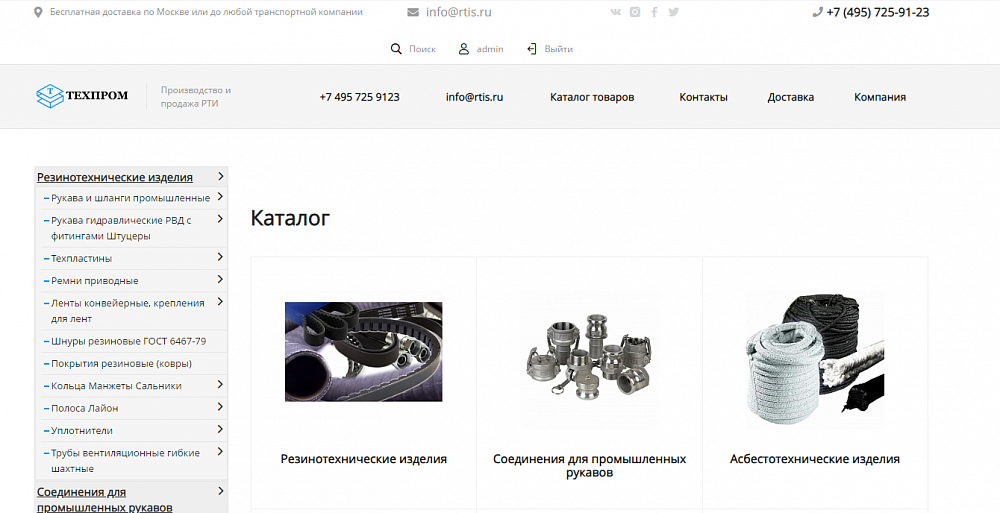This screenshot has width=1000, height=513.
Task: Open Резинотехнические изделия catalog card title
Action: (x=364, y=459)
